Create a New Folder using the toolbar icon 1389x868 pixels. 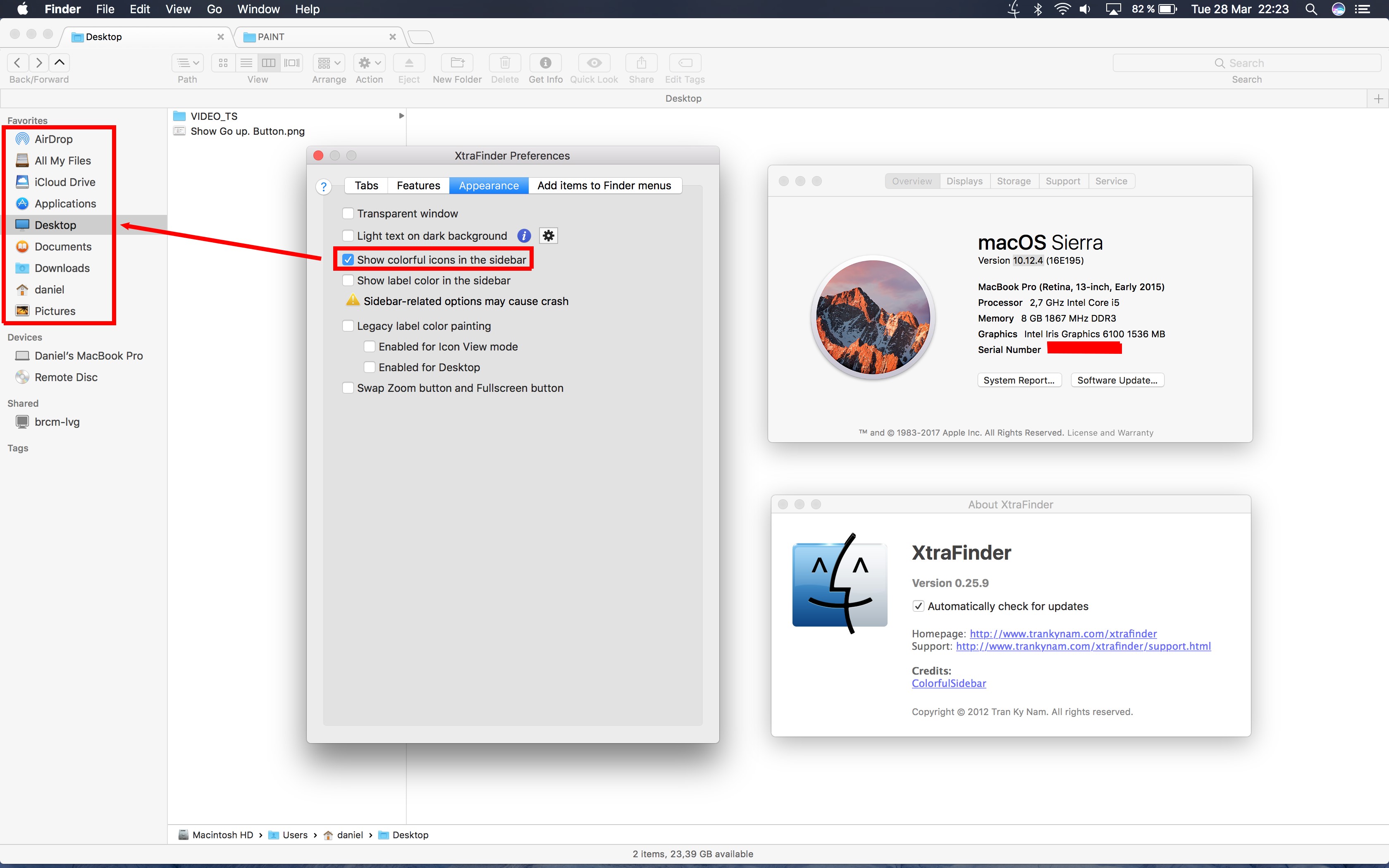point(456,62)
